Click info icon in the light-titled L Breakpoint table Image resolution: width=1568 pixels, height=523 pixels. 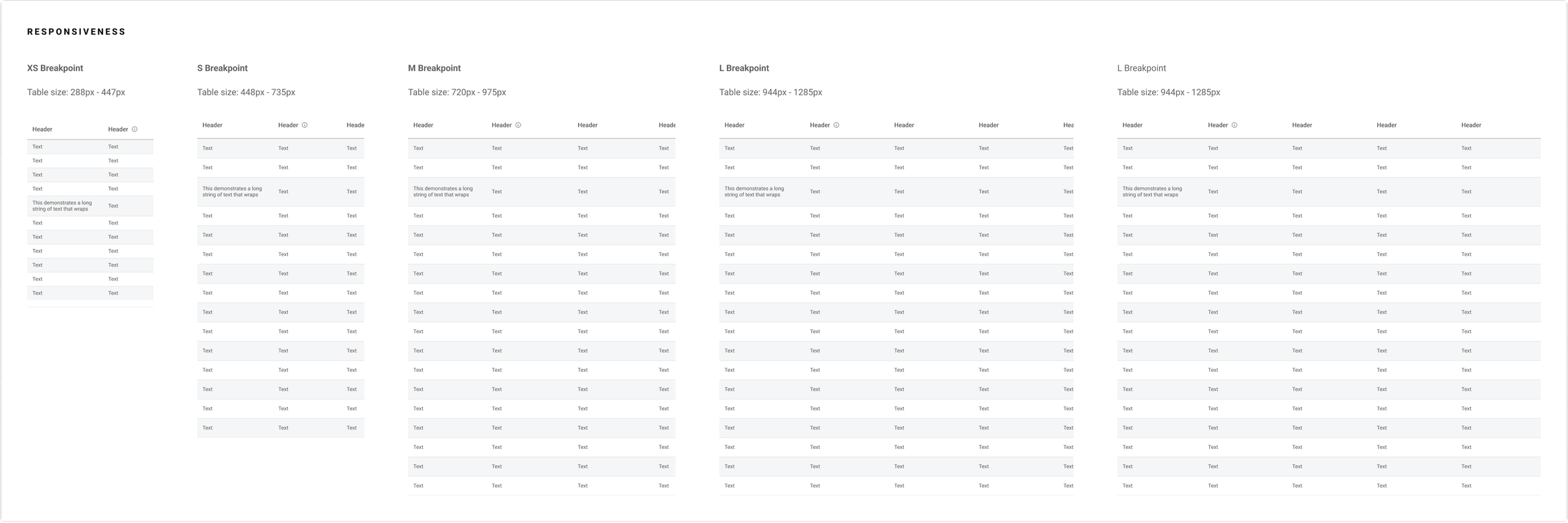[x=1234, y=125]
